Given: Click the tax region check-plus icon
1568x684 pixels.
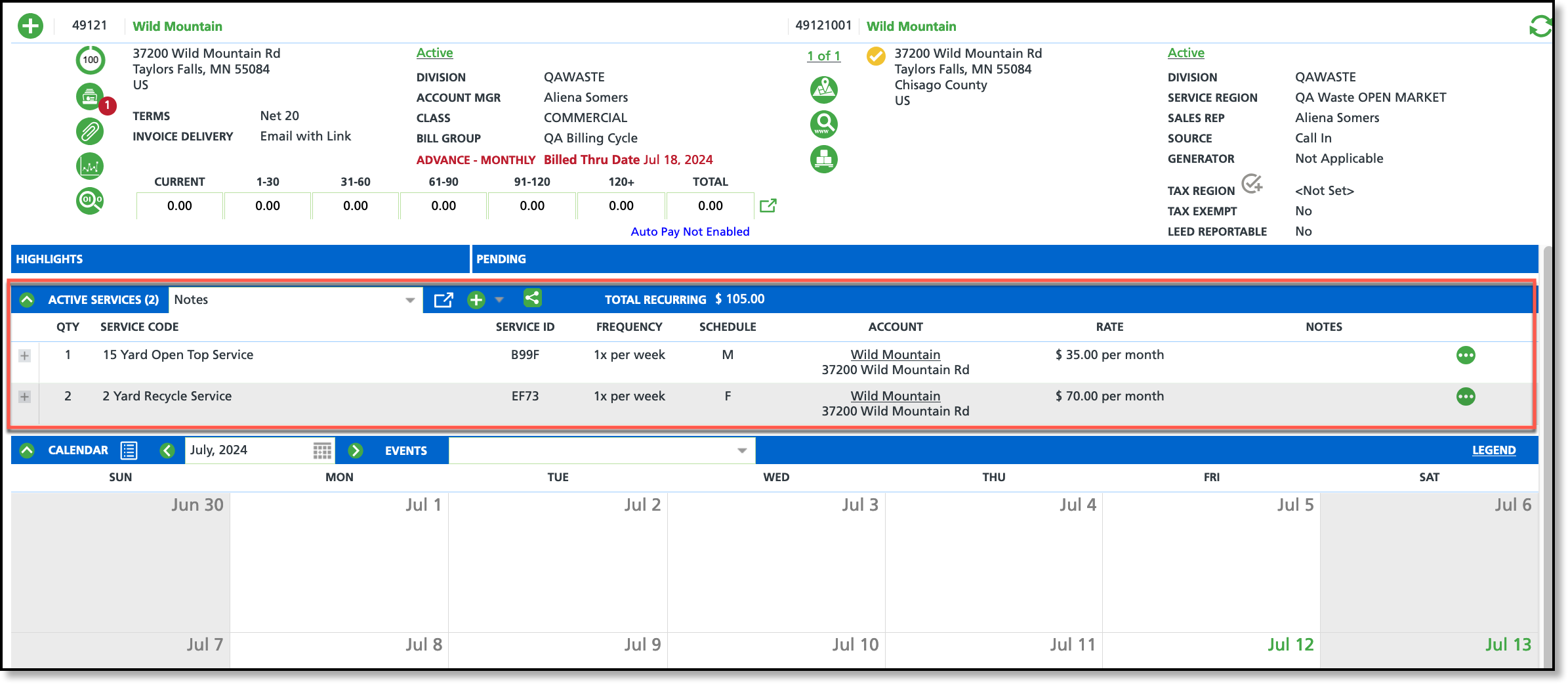Looking at the screenshot, I should [x=1252, y=184].
